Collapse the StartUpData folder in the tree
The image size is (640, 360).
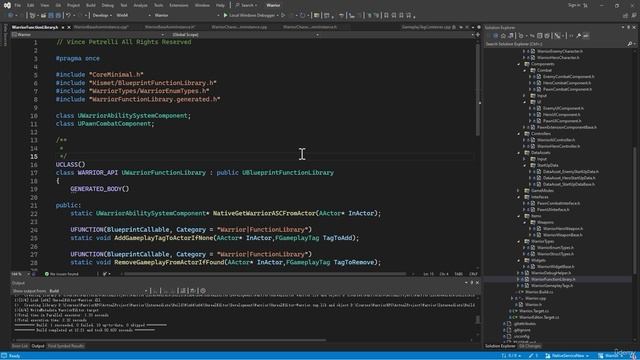[x=525, y=165]
